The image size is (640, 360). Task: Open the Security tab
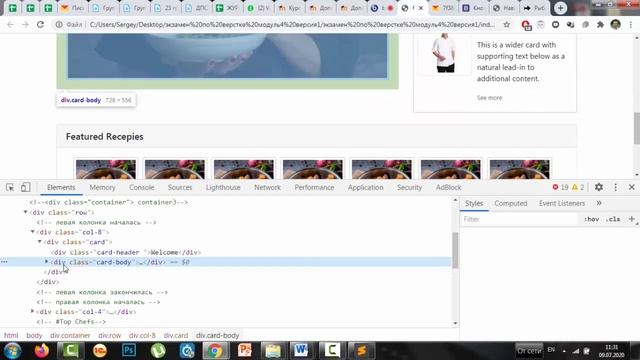409,187
